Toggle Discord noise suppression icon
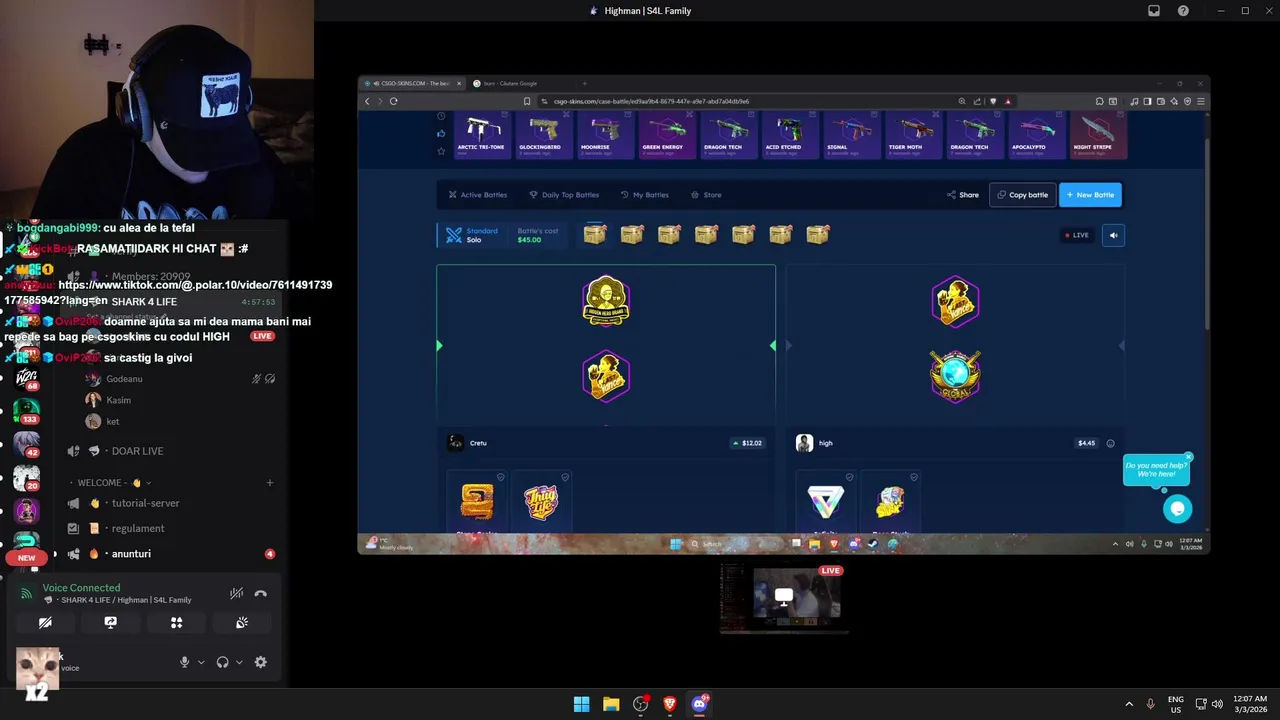1280x720 pixels. click(237, 594)
